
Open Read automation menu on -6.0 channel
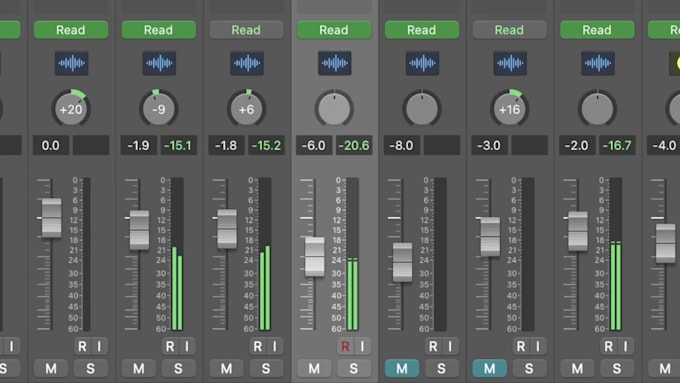point(334,30)
